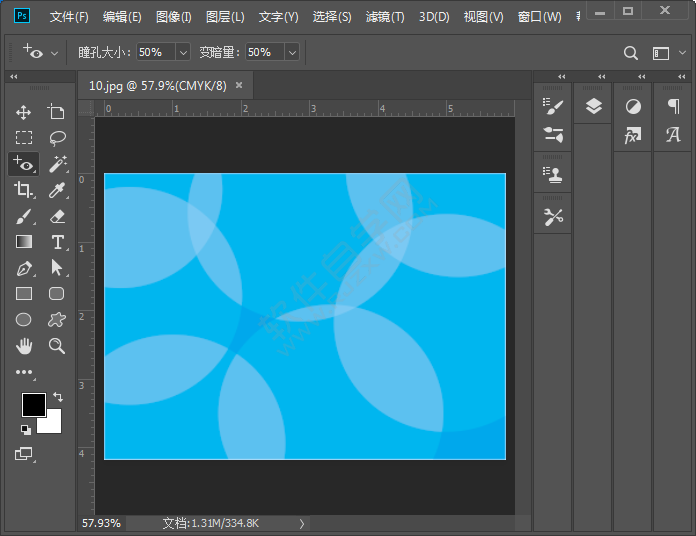Open the 文字(Y) menu
The height and width of the screenshot is (536, 696).
pos(278,17)
